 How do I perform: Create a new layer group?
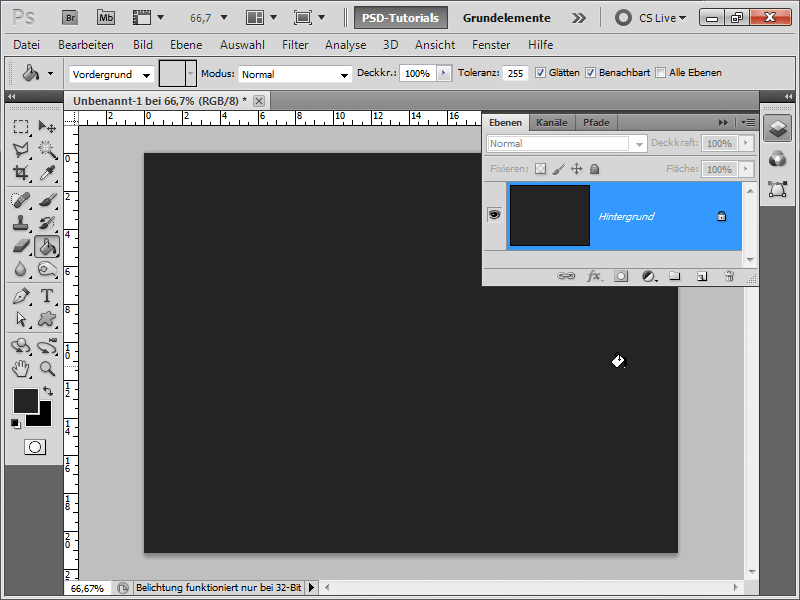coord(674,276)
